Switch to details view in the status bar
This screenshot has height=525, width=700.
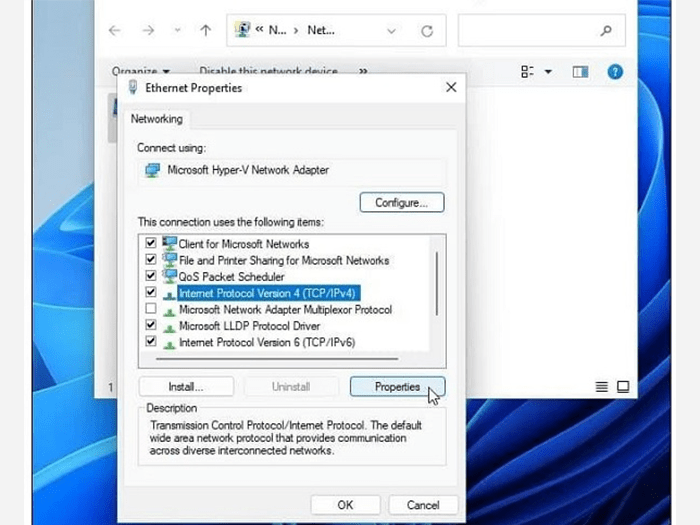(601, 387)
